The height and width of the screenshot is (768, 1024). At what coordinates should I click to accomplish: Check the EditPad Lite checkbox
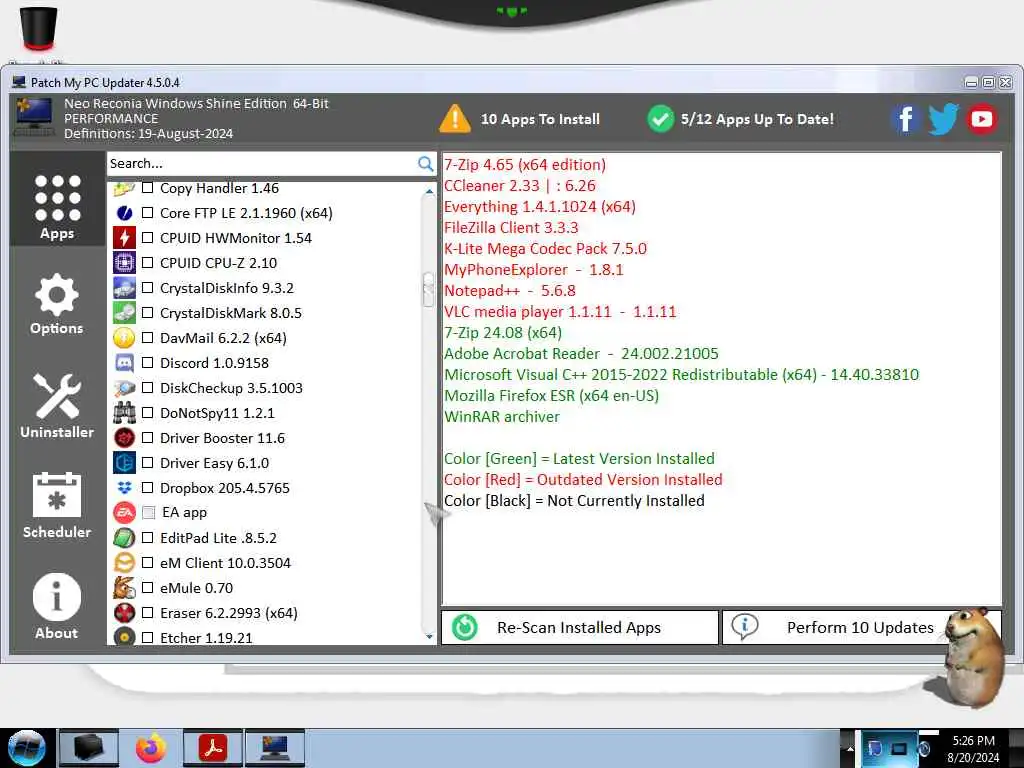coord(148,537)
